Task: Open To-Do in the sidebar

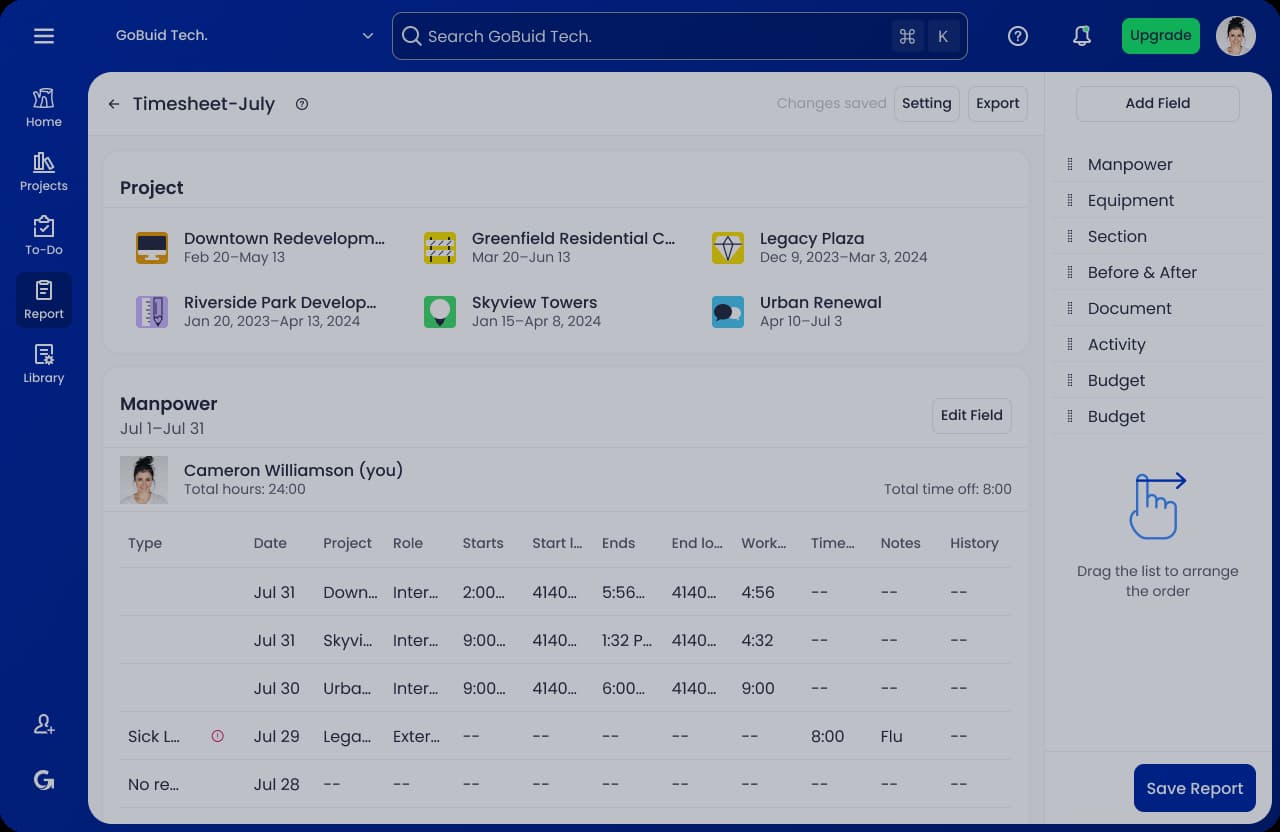Action: 44,235
